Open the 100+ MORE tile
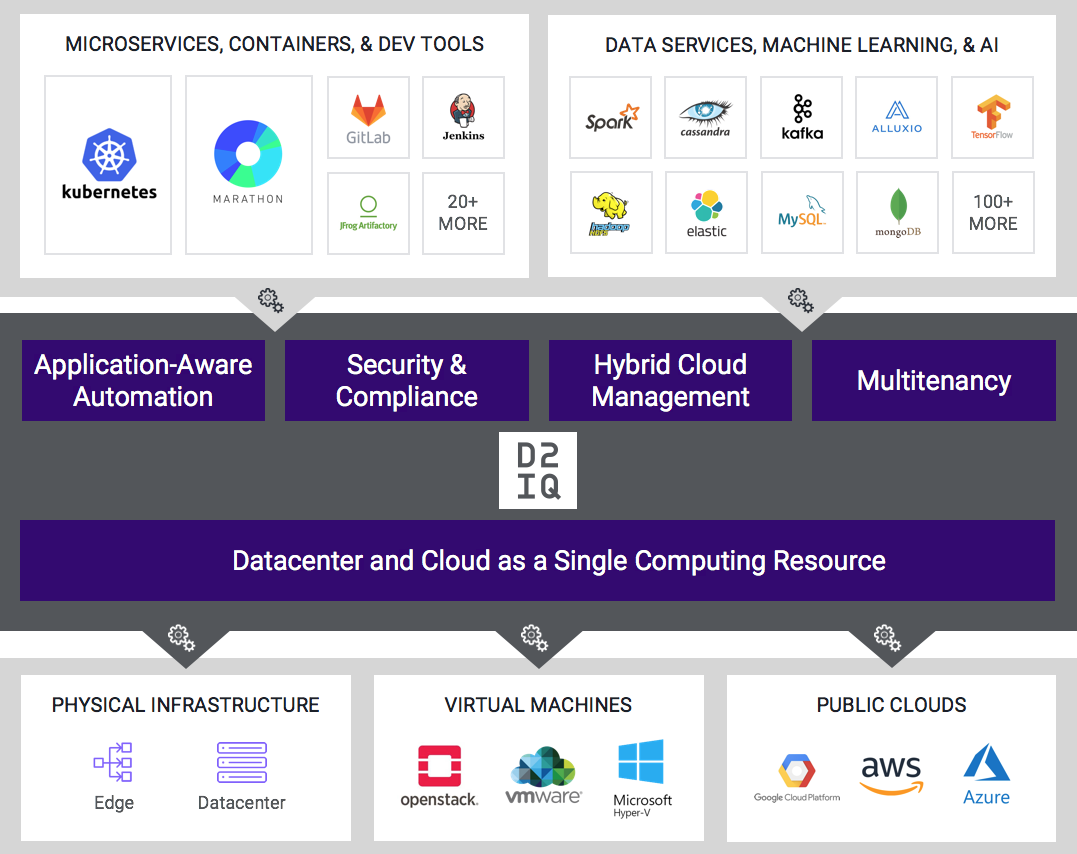 click(x=993, y=213)
